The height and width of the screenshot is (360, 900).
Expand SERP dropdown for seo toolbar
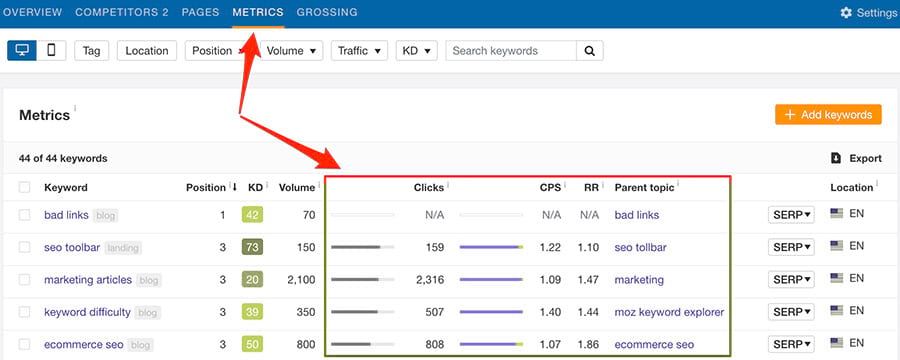[791, 247]
